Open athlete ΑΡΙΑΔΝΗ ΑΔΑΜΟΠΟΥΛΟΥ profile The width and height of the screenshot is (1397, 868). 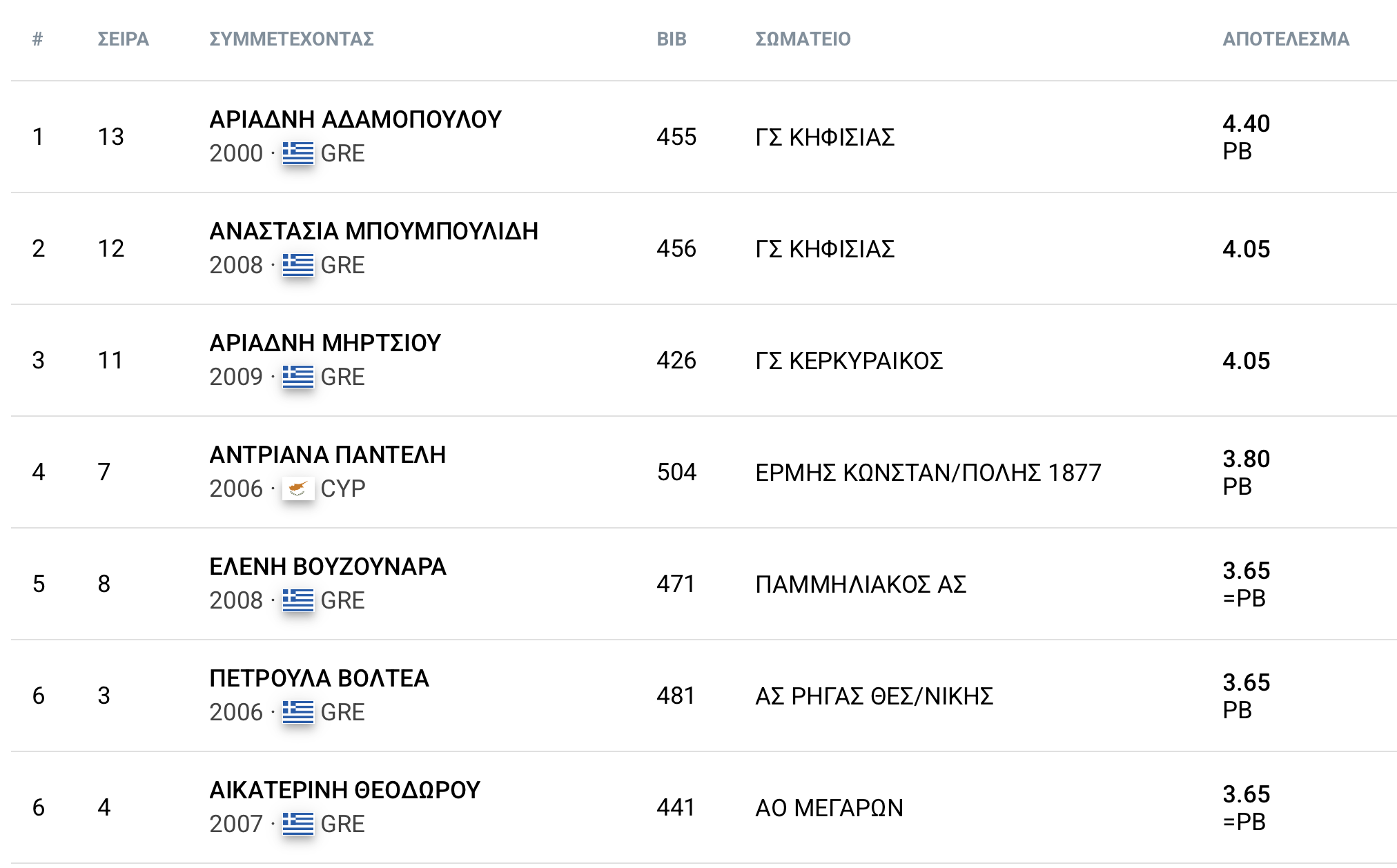(x=355, y=119)
